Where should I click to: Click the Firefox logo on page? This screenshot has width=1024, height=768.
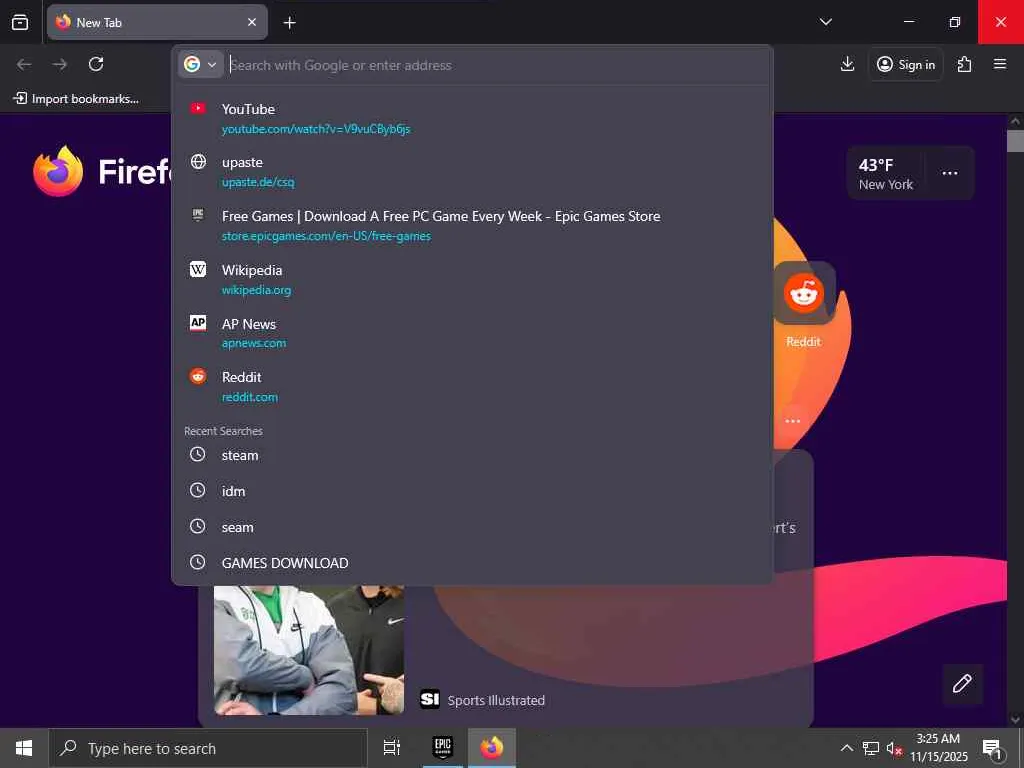pyautogui.click(x=58, y=171)
